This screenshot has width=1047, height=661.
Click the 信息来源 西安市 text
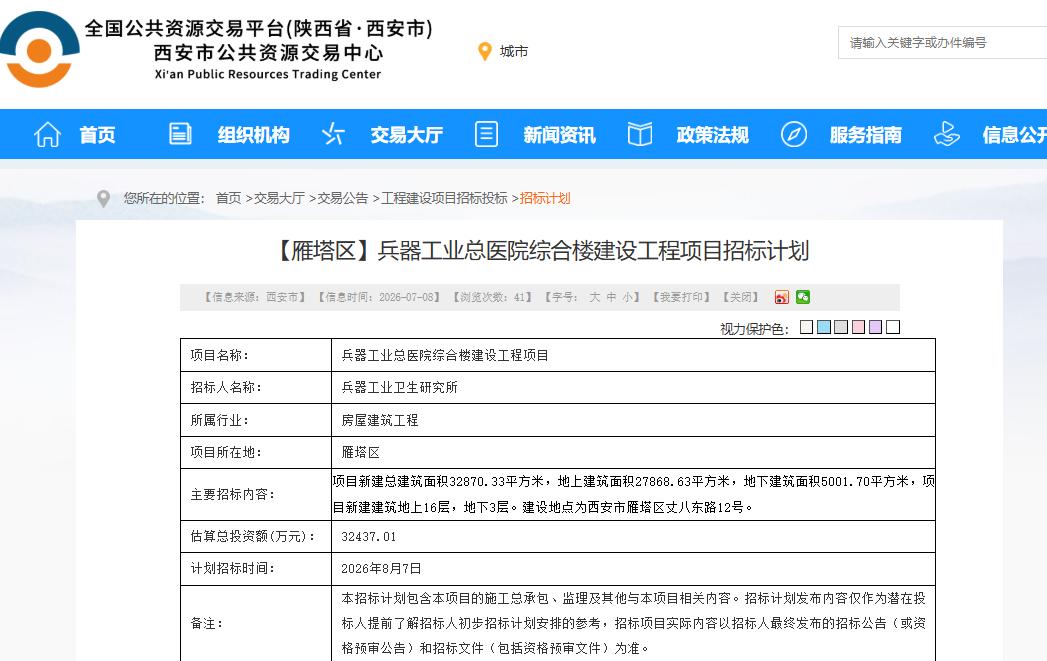click(x=254, y=297)
